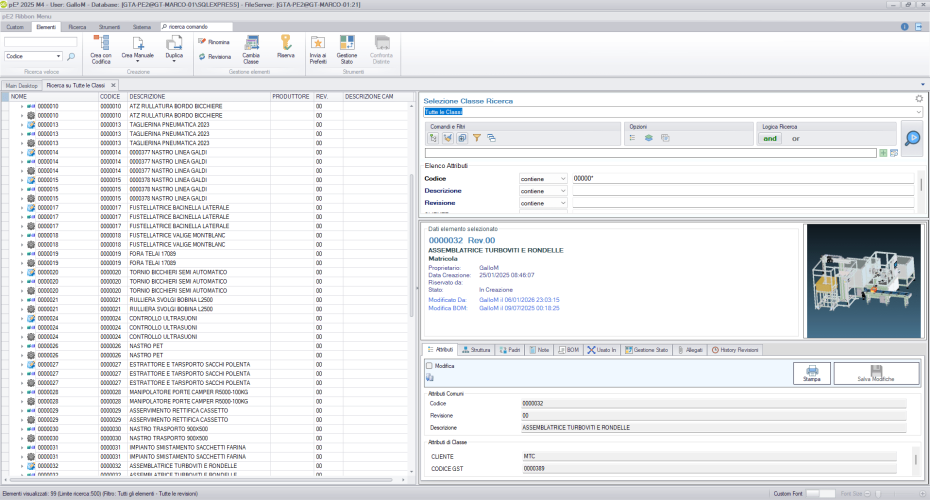Screen dimensions: 930x500
Task: Click the Cambia Classe icon
Action: pyautogui.click(x=252, y=43)
